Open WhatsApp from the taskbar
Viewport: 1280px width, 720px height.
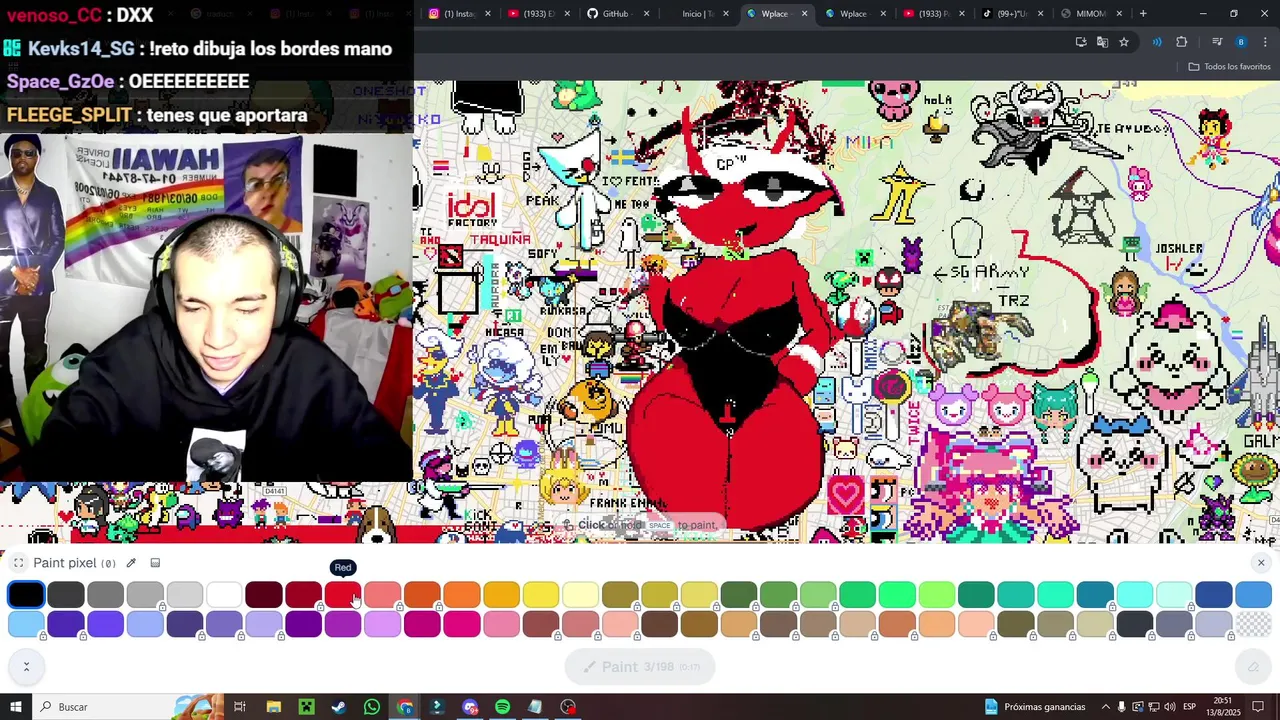tap(372, 707)
